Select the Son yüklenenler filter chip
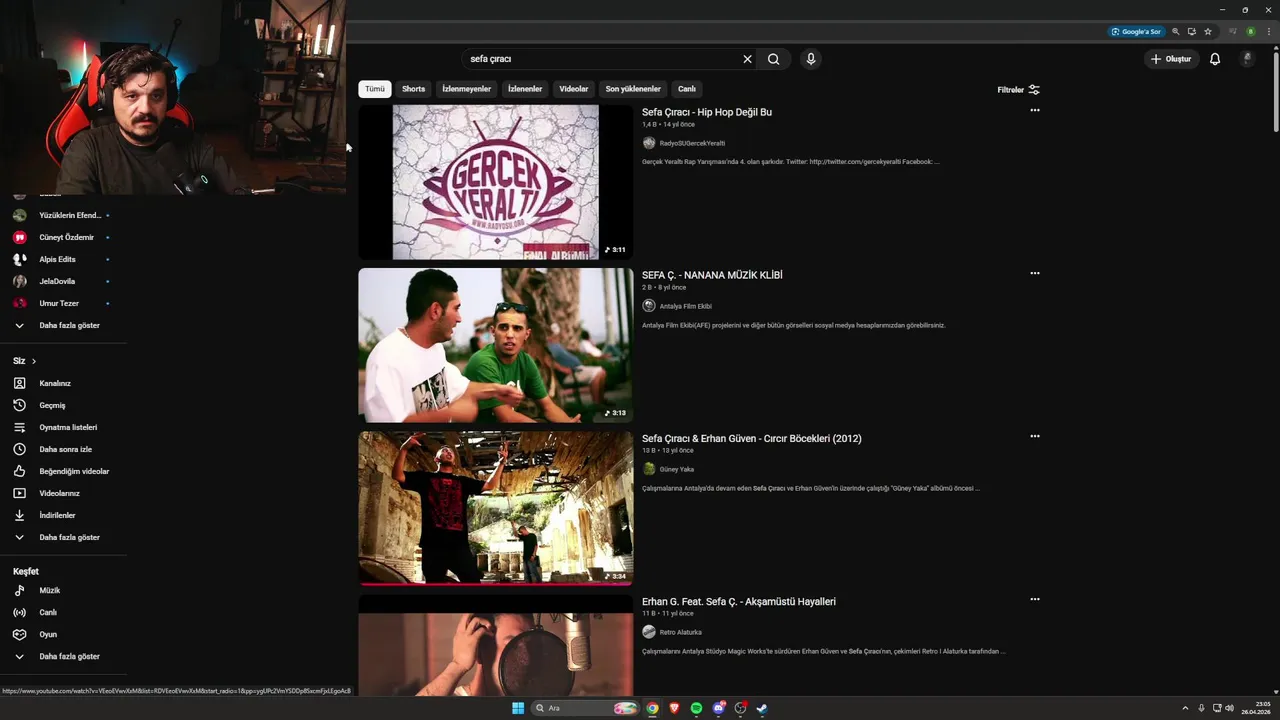 633,89
